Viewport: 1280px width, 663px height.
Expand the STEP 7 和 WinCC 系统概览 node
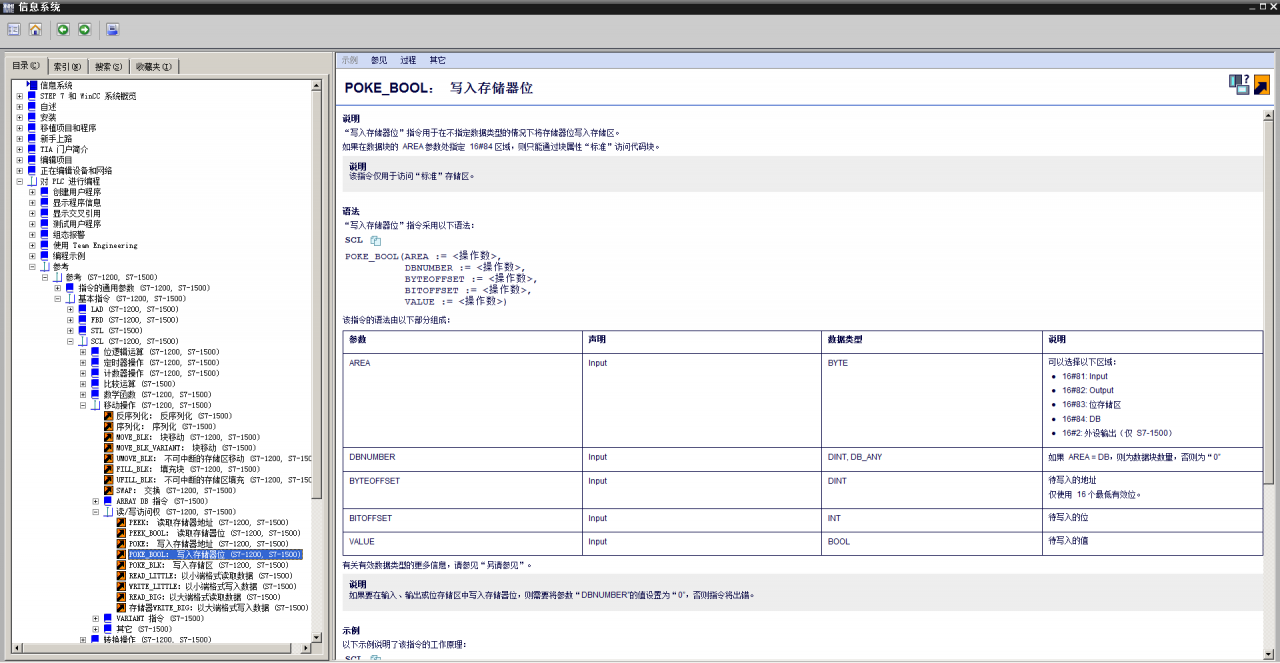coord(19,96)
